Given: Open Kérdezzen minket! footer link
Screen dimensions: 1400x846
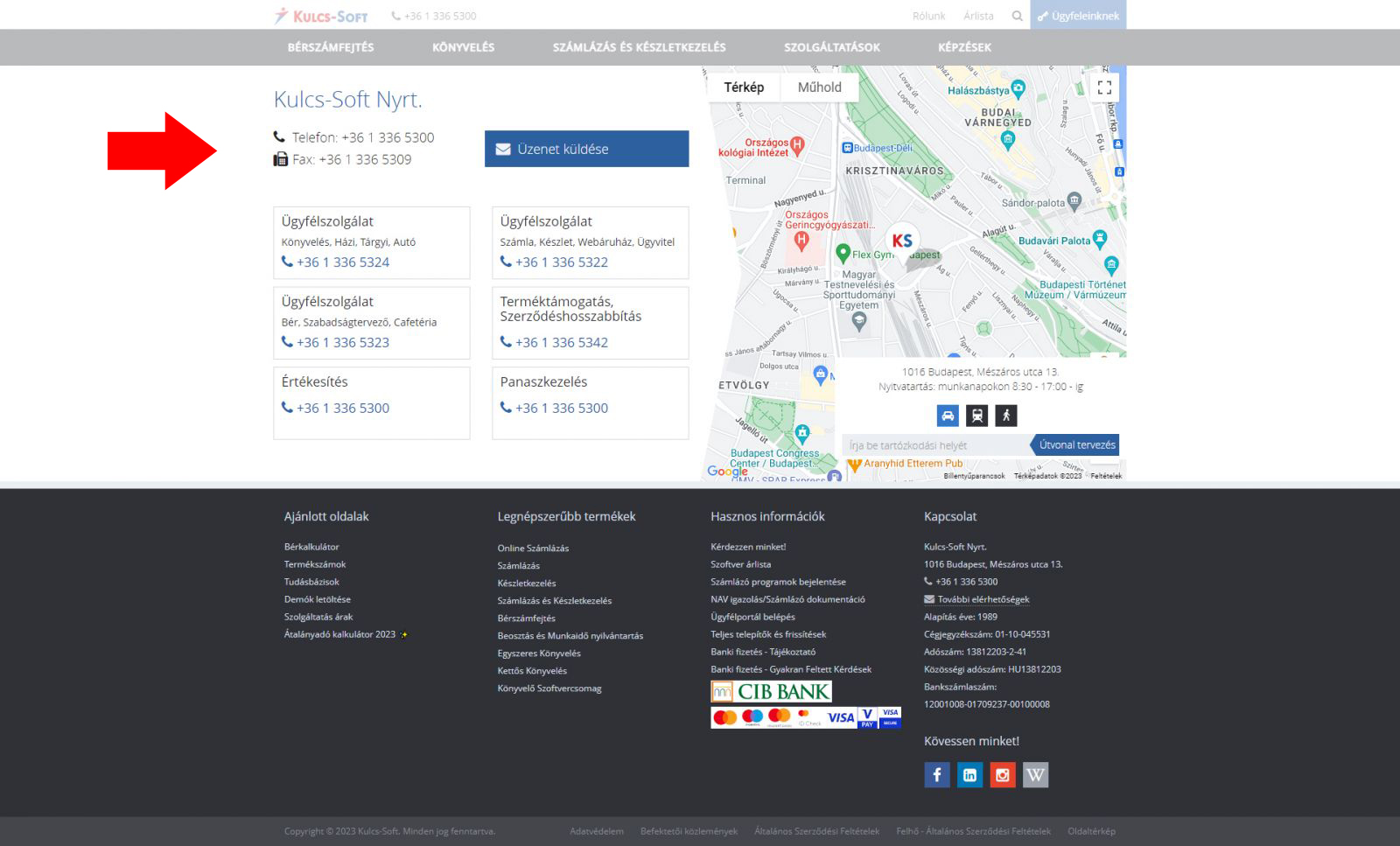Looking at the screenshot, I should 748,547.
